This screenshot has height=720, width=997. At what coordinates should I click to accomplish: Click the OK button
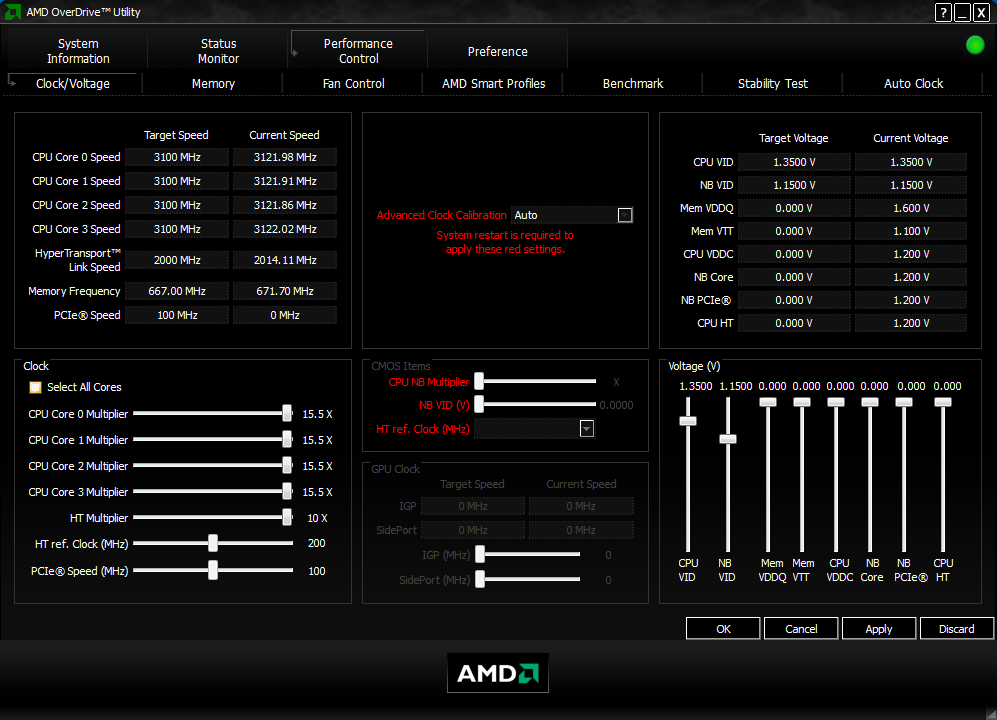(723, 628)
